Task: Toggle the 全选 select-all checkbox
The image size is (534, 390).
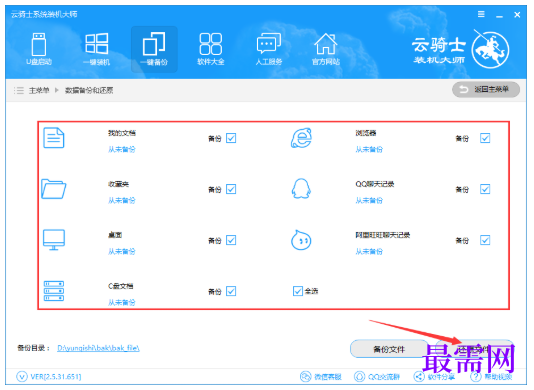Action: click(x=298, y=291)
